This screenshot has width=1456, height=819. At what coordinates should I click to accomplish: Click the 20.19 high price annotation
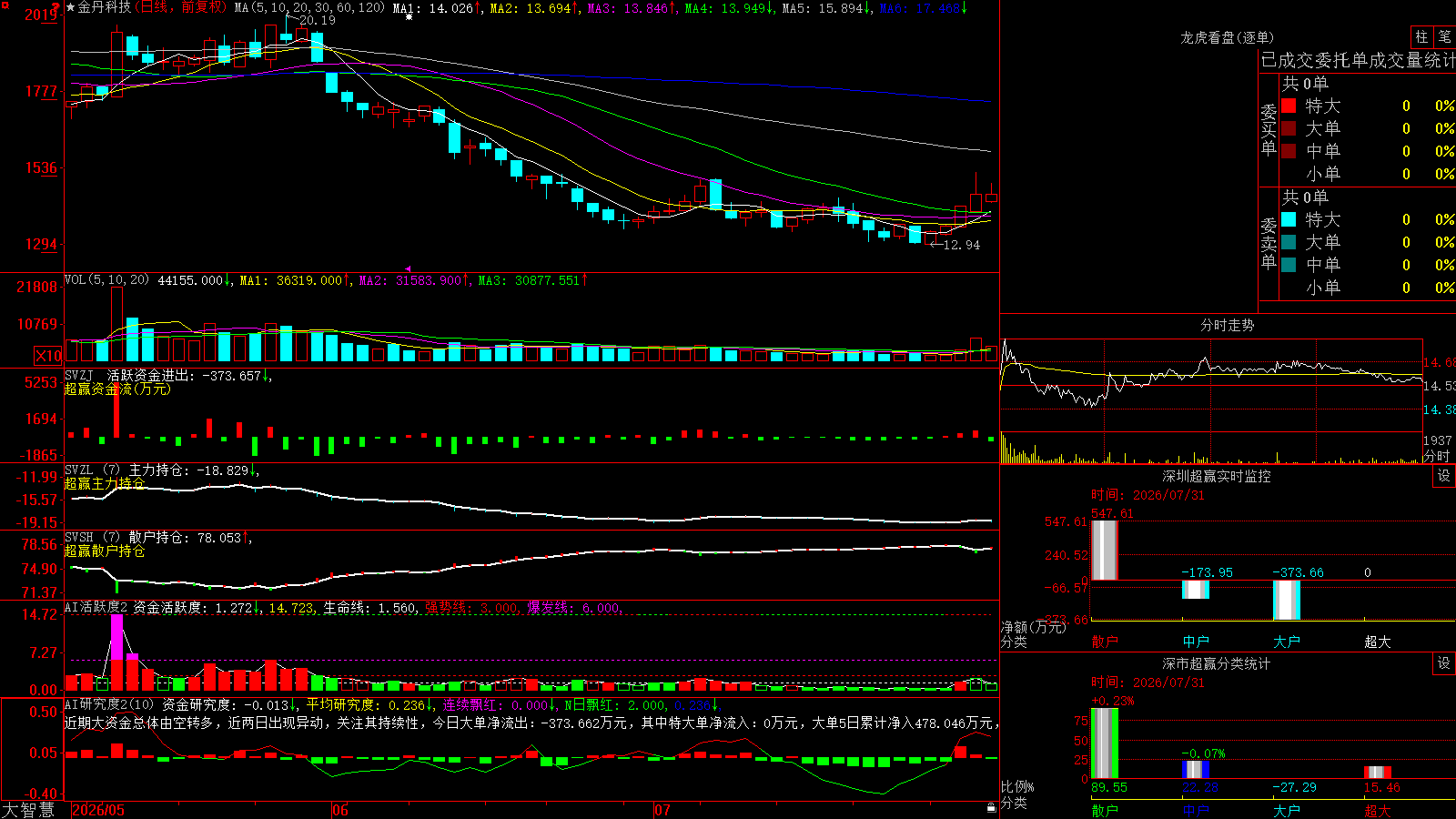point(317,20)
